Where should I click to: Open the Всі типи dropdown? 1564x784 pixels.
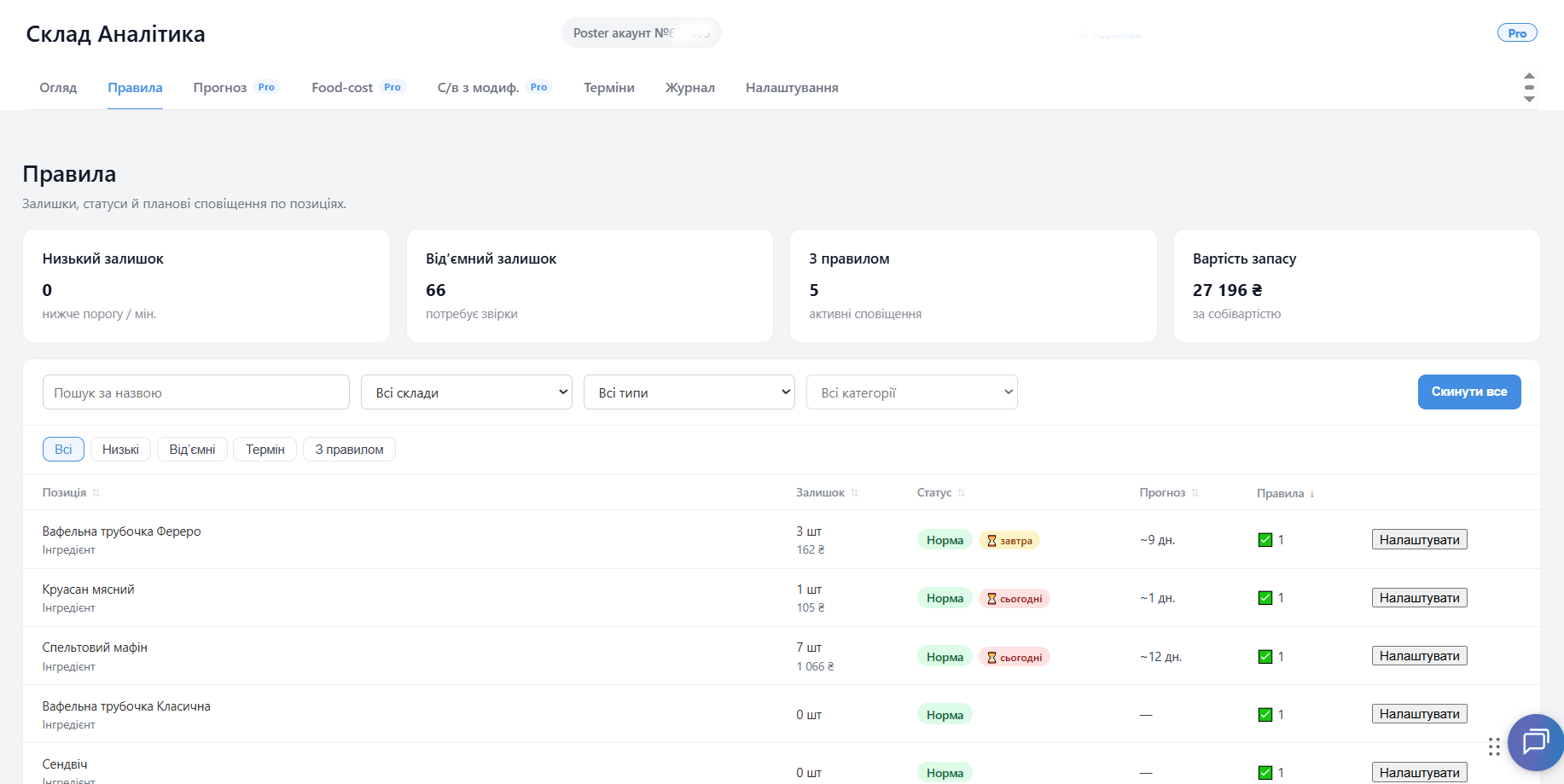click(x=689, y=392)
